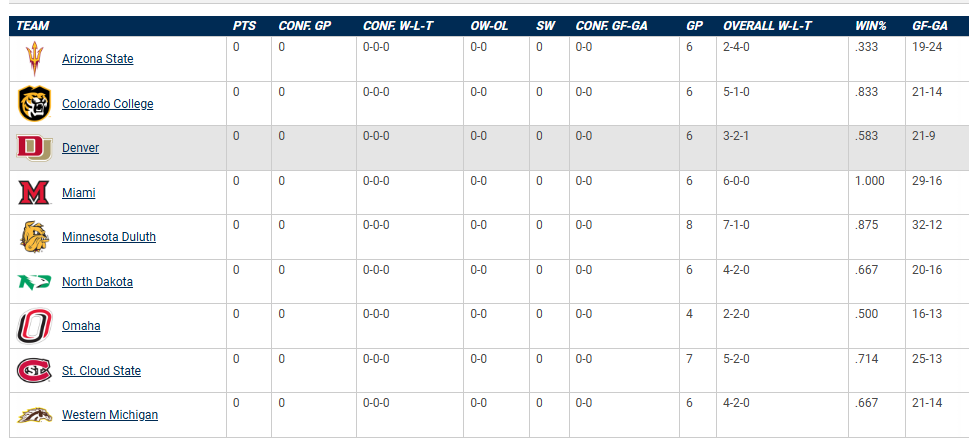Click Miami's 1.000 win percentage cell
This screenshot has height=447, width=980.
[x=869, y=181]
